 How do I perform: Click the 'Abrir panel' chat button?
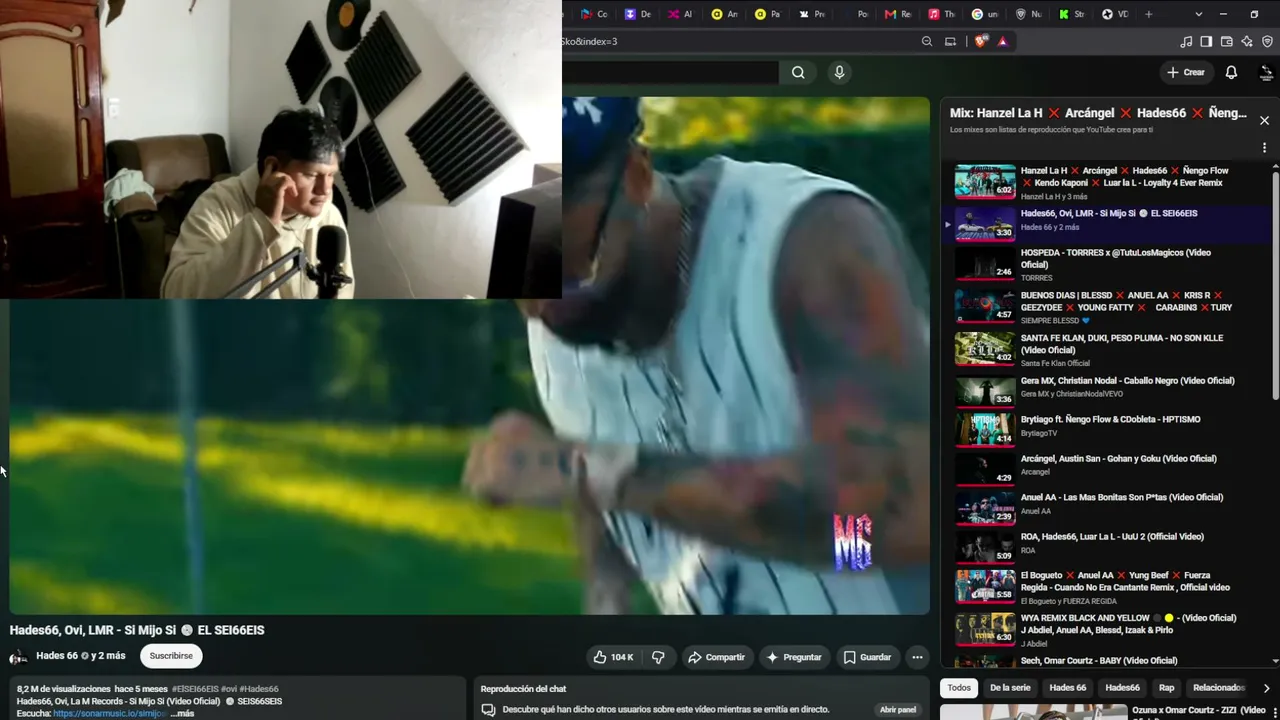(898, 709)
